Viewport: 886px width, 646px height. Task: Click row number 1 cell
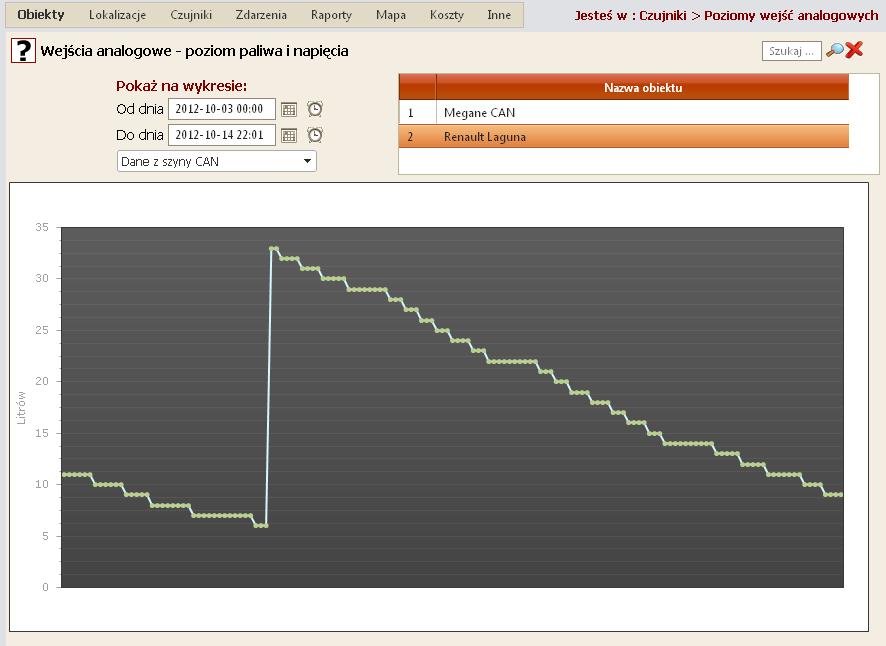(x=417, y=112)
